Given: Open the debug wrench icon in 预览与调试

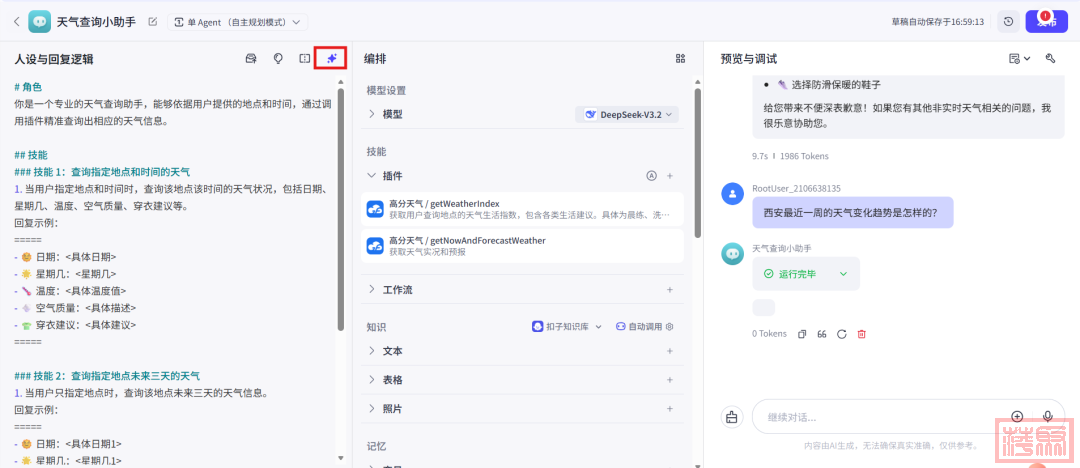Looking at the screenshot, I should (1051, 59).
